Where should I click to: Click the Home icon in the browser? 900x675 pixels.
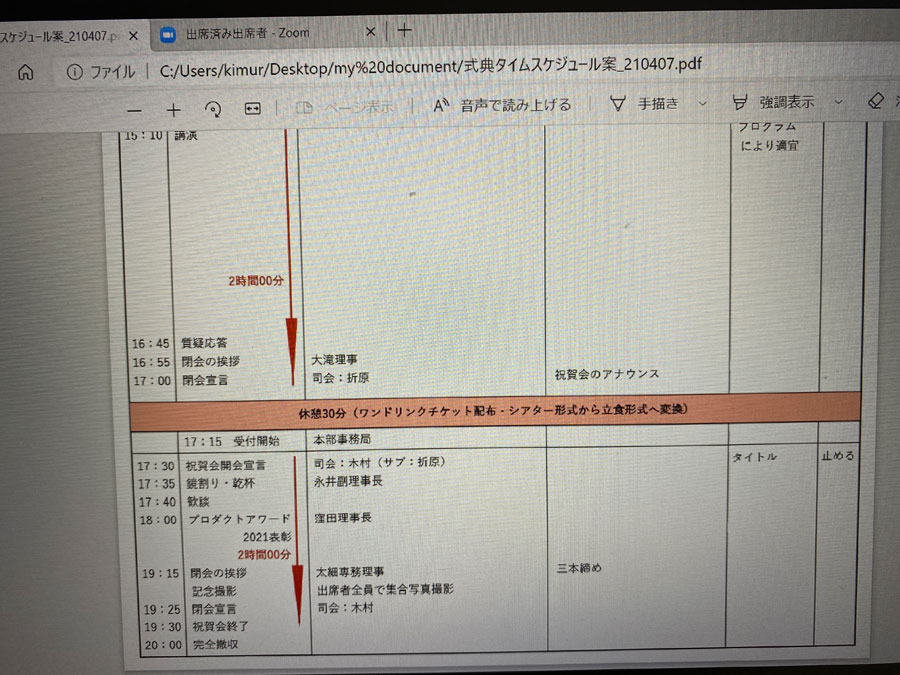[x=25, y=72]
